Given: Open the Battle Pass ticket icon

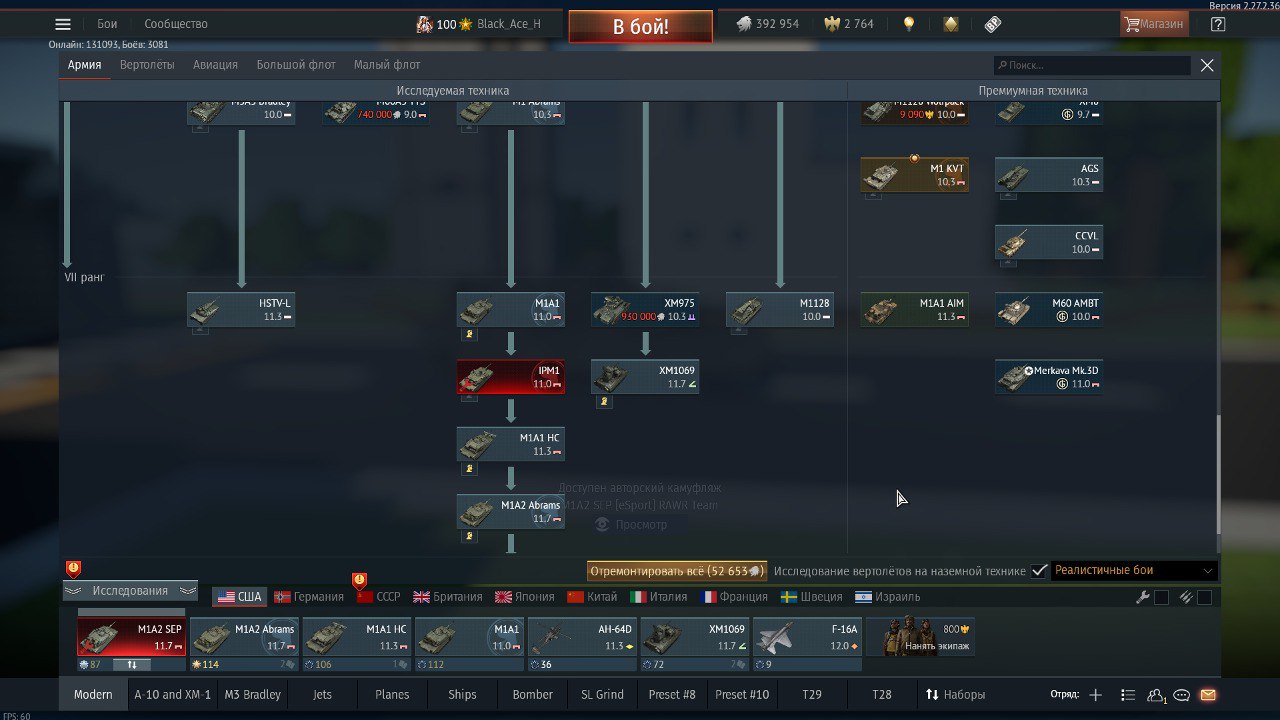Looking at the screenshot, I should click(993, 24).
